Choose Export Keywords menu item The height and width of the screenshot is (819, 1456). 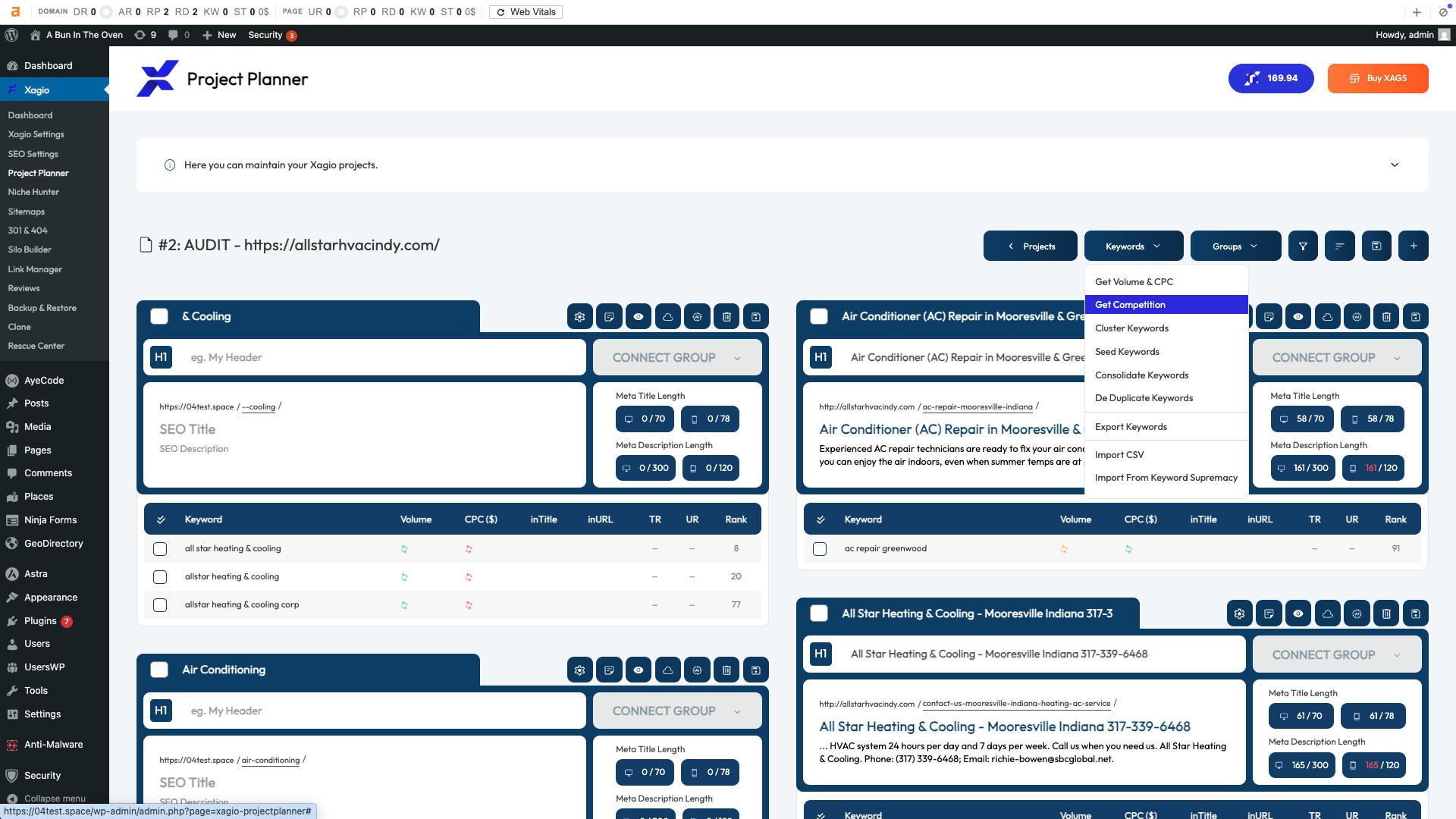[x=1166, y=427]
